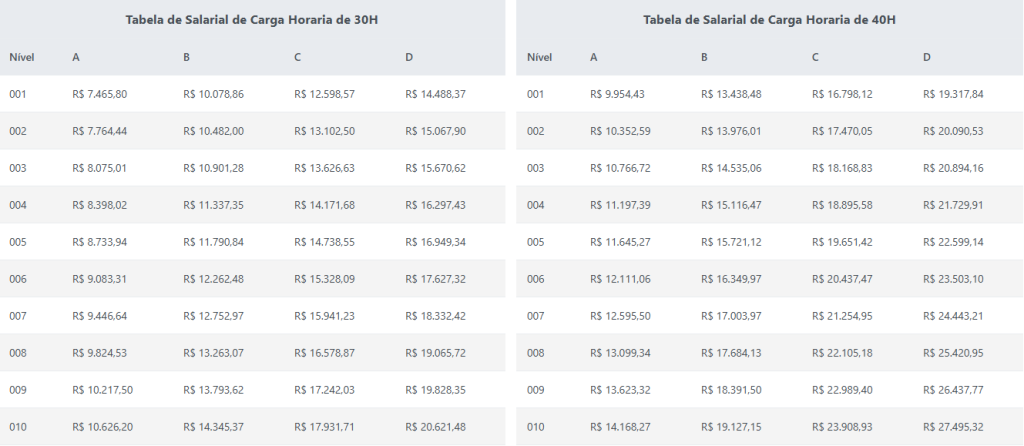Select the Nível header in 30H table
Image resolution: width=1024 pixels, height=446 pixels.
point(22,57)
